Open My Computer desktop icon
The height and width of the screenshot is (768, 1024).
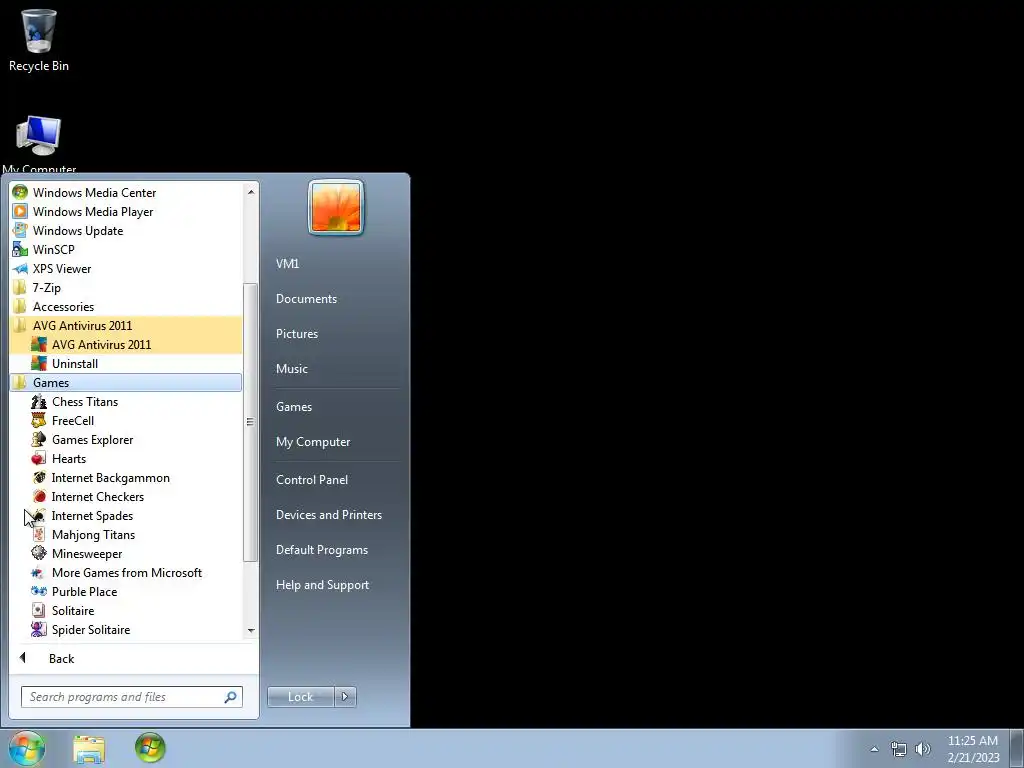pyautogui.click(x=39, y=145)
